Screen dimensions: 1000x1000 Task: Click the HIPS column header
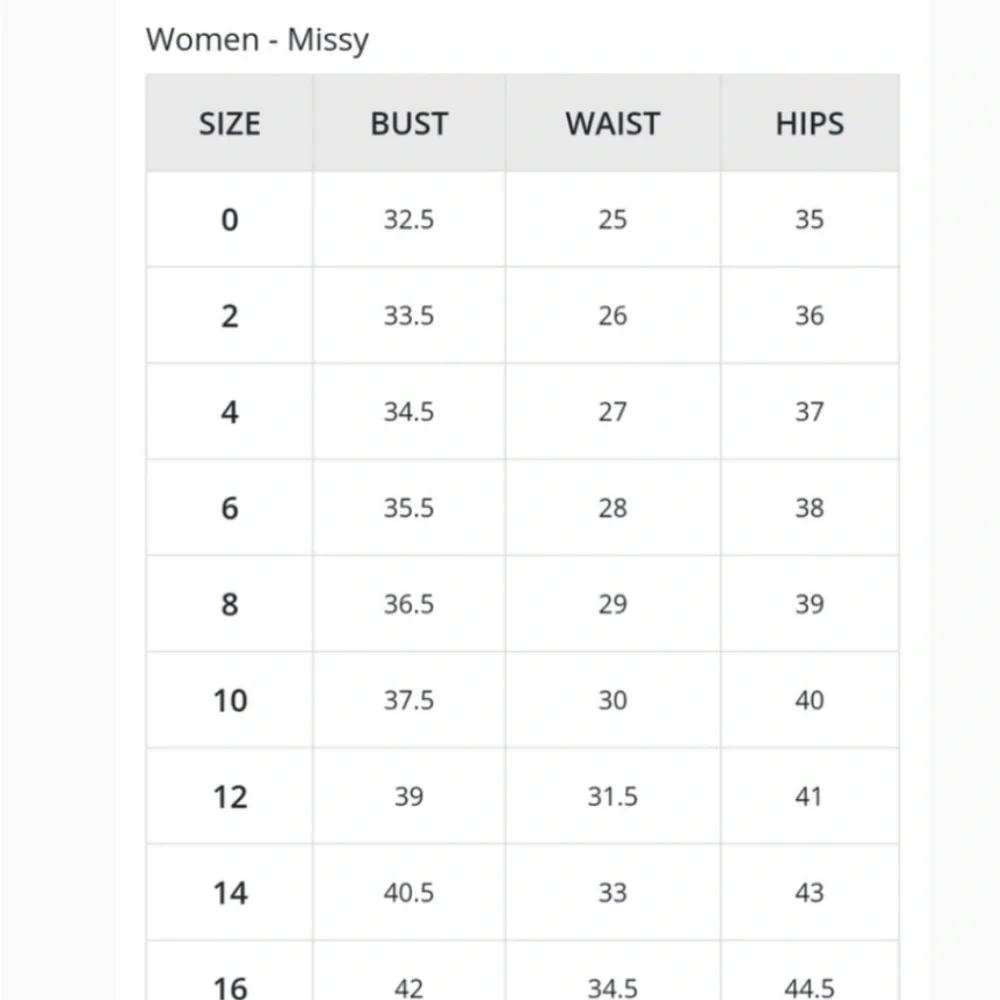(809, 124)
